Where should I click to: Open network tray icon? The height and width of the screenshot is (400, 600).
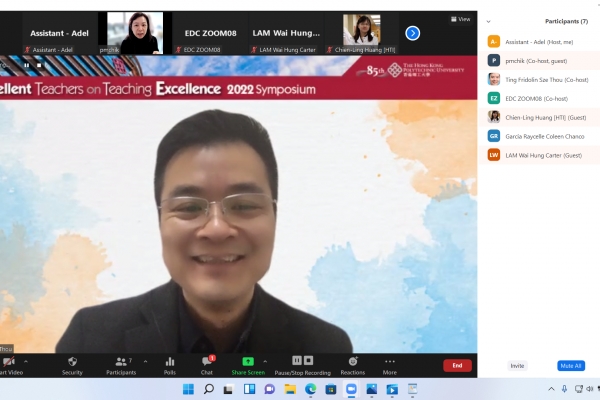[x=579, y=389]
